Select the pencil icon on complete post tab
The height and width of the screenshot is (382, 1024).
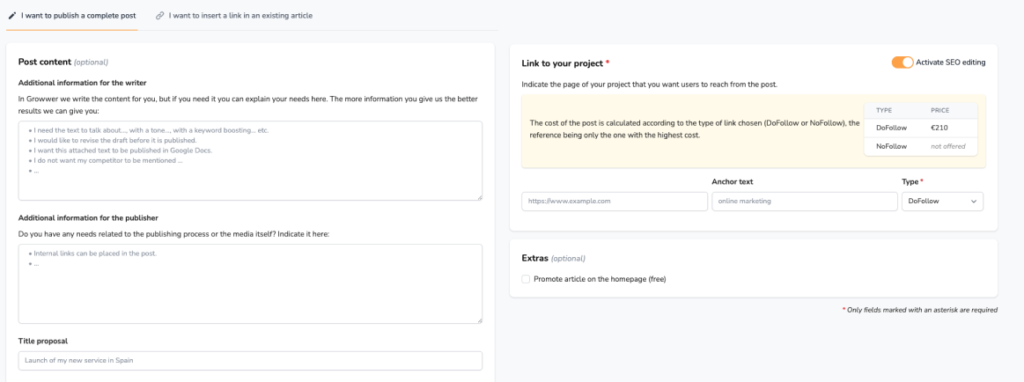[12, 15]
